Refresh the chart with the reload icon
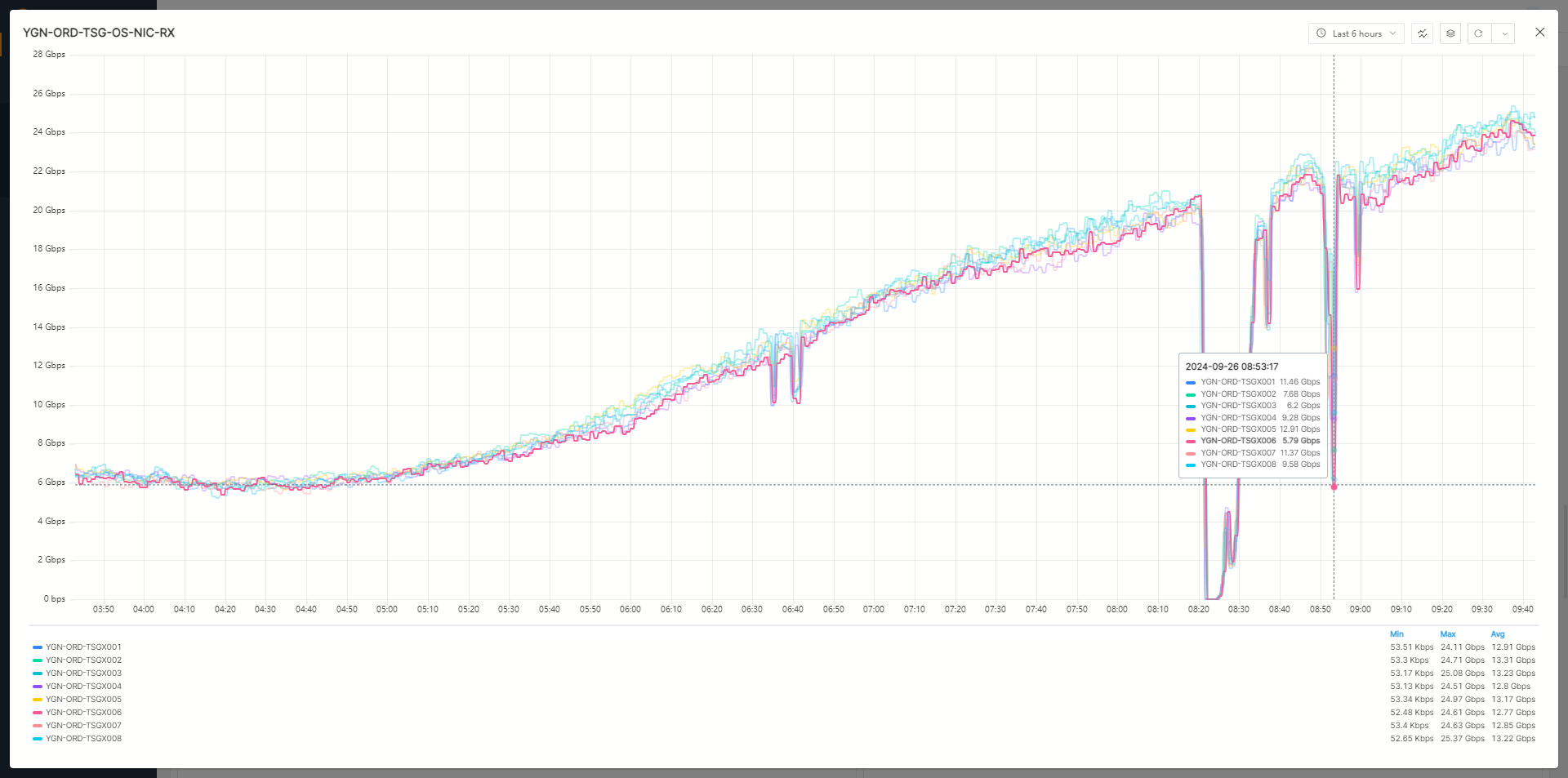Image resolution: width=1568 pixels, height=778 pixels. tap(1478, 33)
